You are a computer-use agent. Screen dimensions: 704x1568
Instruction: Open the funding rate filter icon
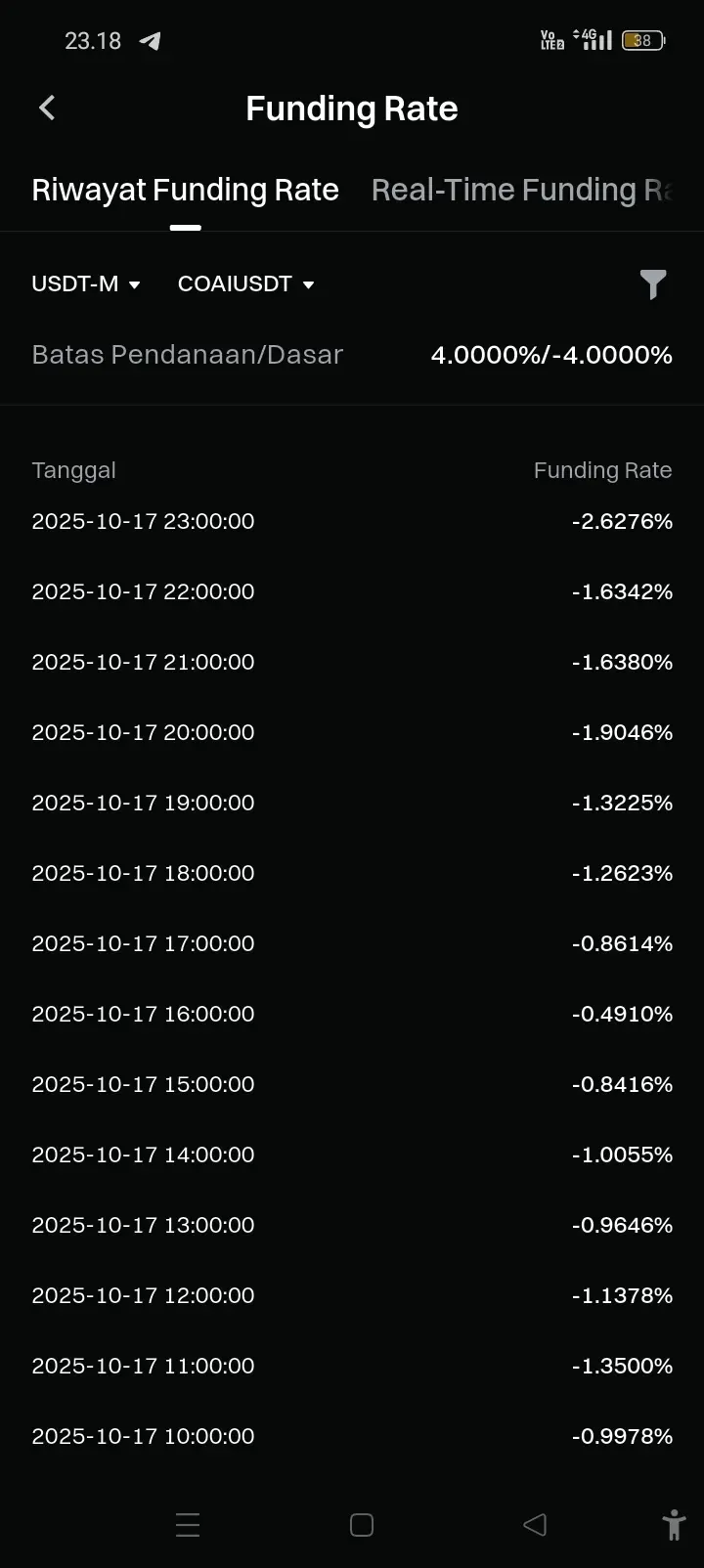tap(652, 284)
